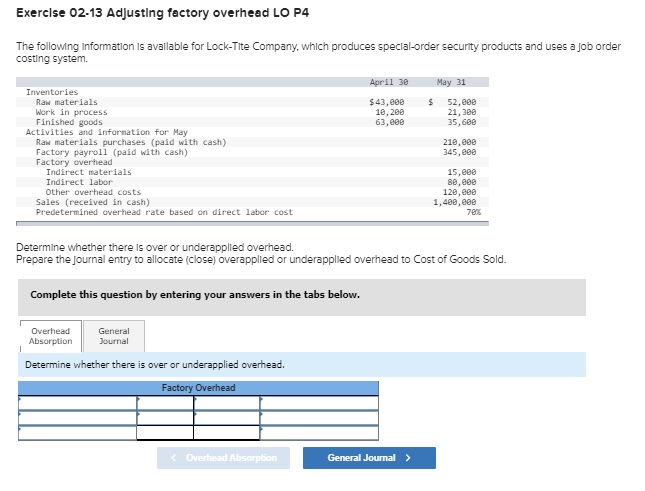Open second row right label dropdown cell

pyautogui.click(x=319, y=418)
